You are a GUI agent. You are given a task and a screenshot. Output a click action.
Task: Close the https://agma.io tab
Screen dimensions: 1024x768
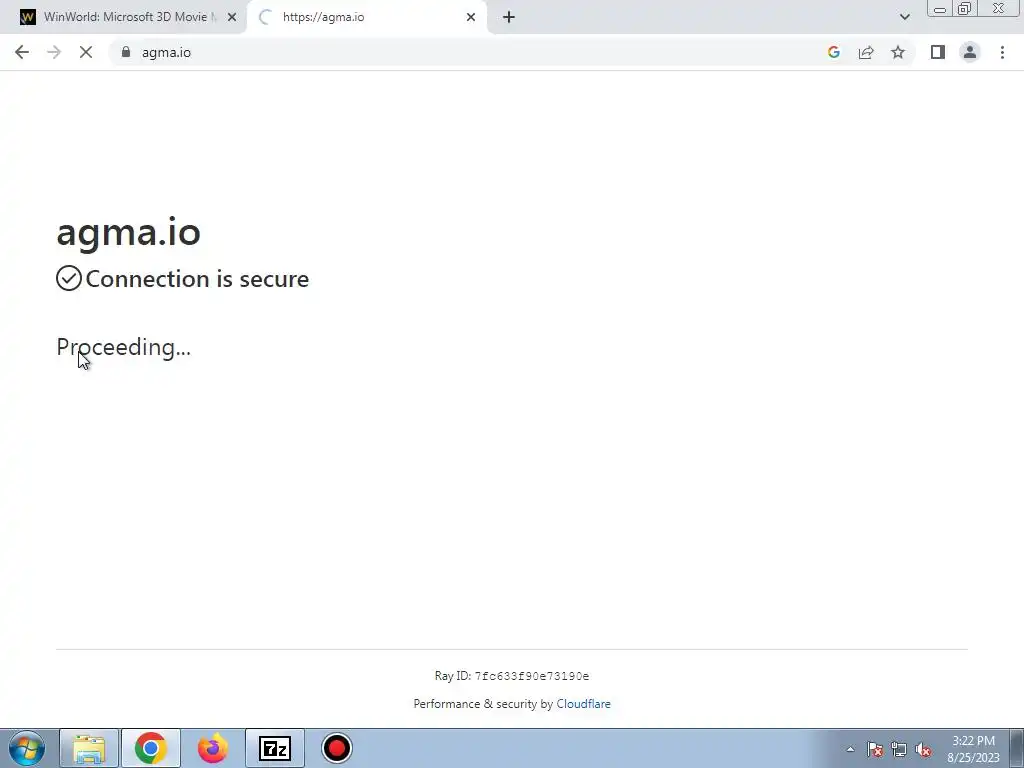pos(471,17)
